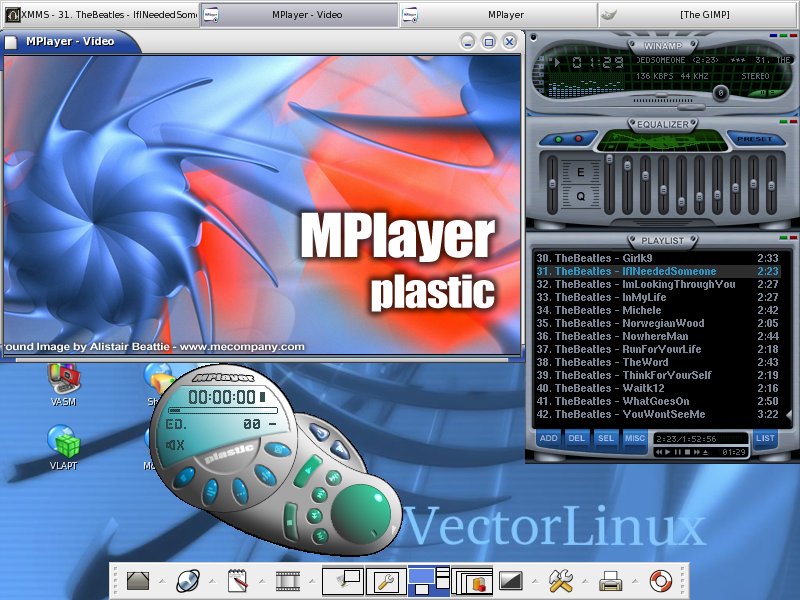Toggle the red equalizer auto button
Image resolution: width=800 pixels, height=600 pixels.
click(x=579, y=139)
